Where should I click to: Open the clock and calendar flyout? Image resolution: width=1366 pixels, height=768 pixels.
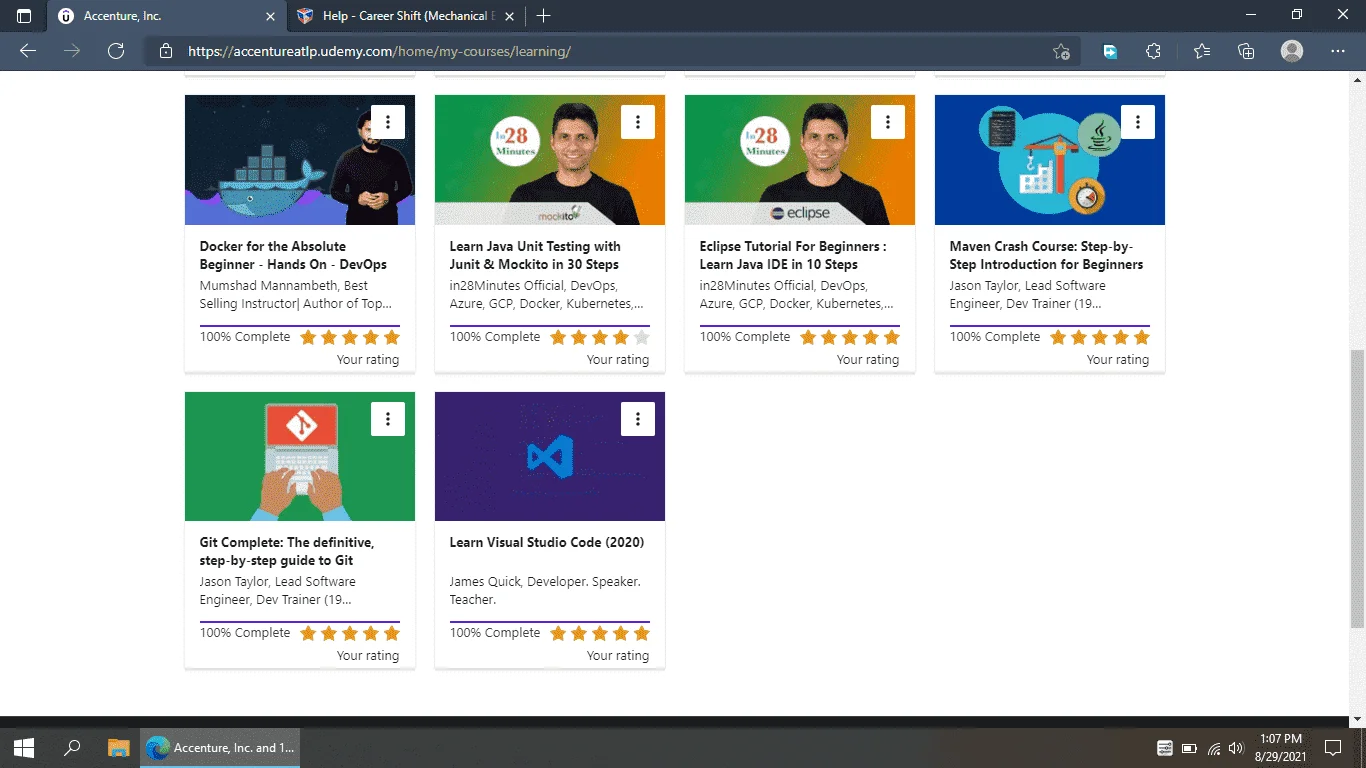click(x=1280, y=748)
